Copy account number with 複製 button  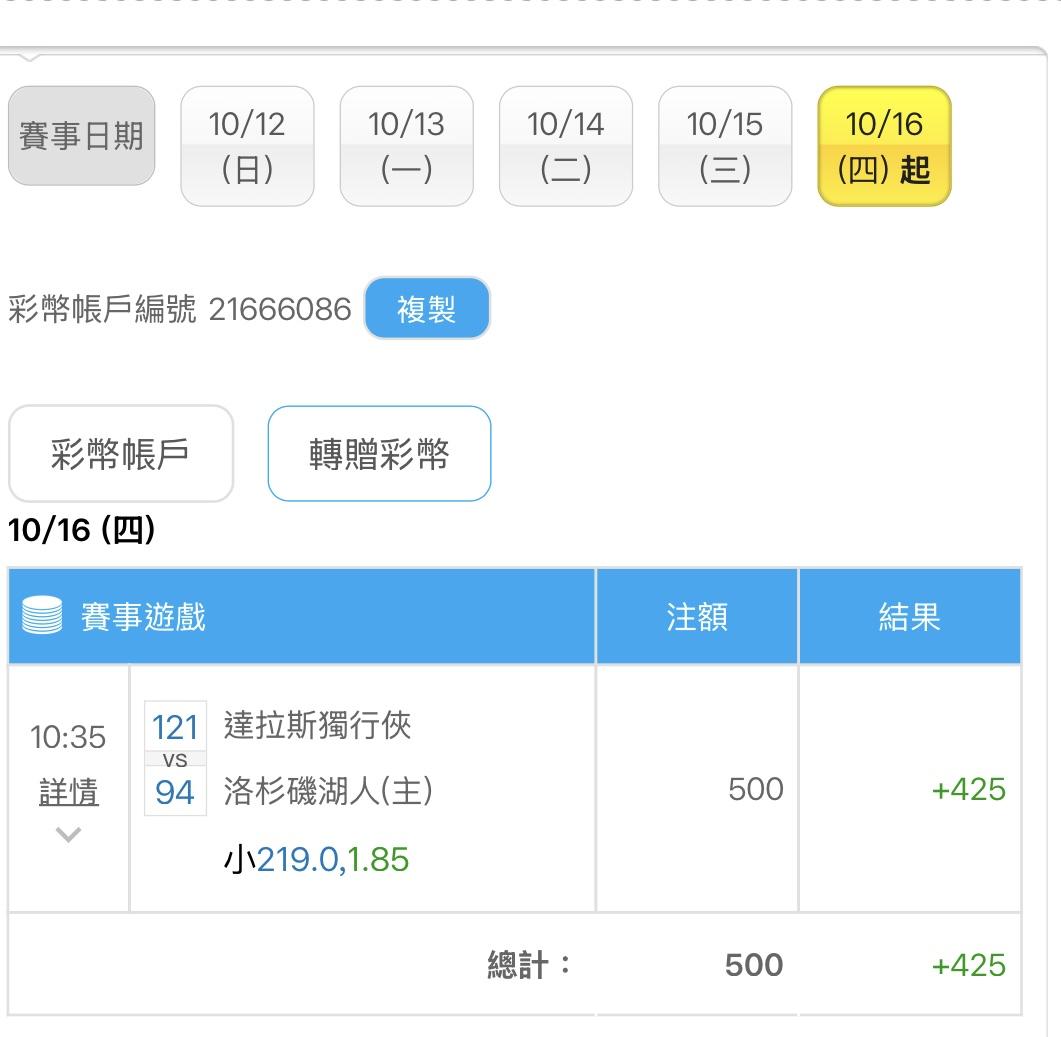(426, 309)
